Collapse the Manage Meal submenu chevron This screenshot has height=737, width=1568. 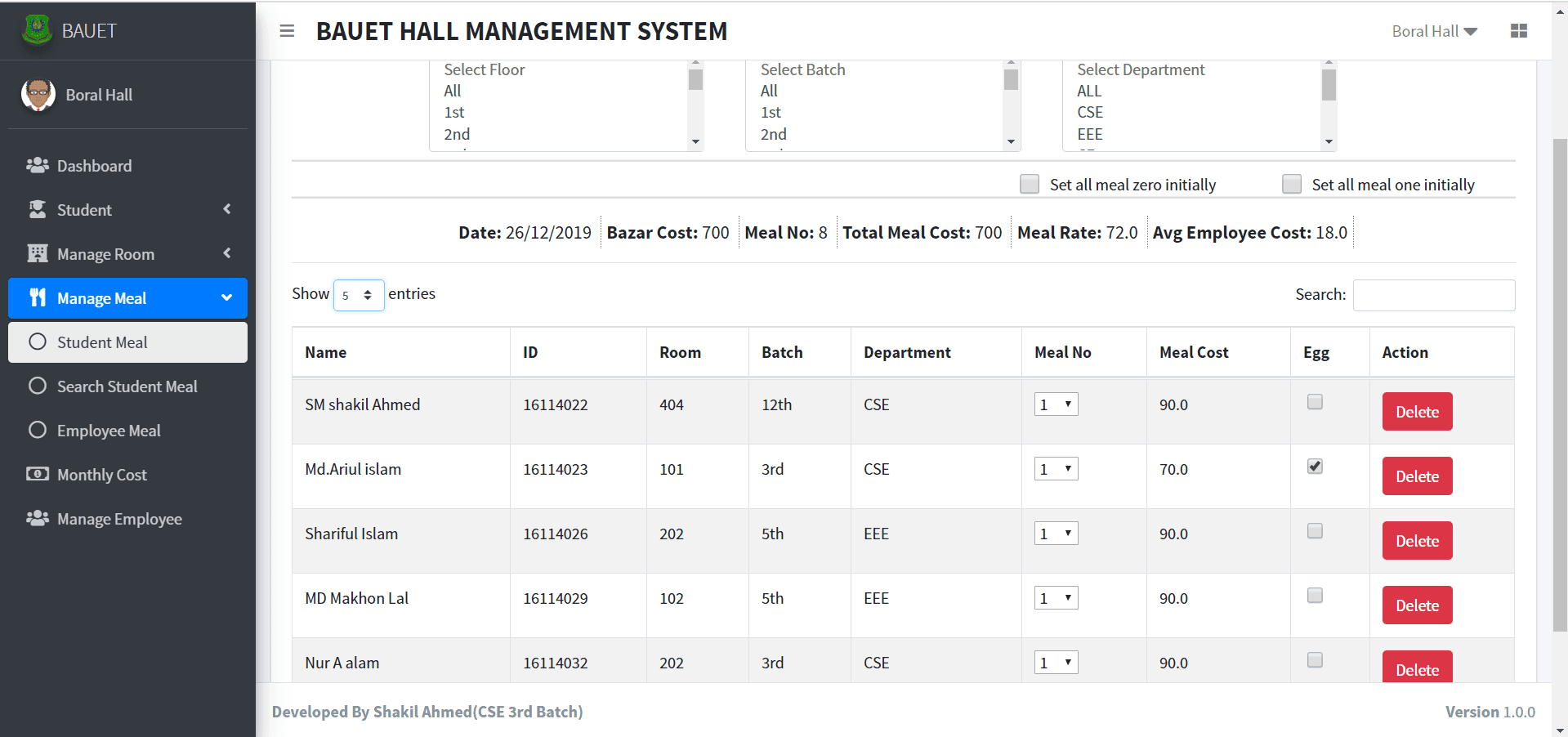click(x=227, y=297)
